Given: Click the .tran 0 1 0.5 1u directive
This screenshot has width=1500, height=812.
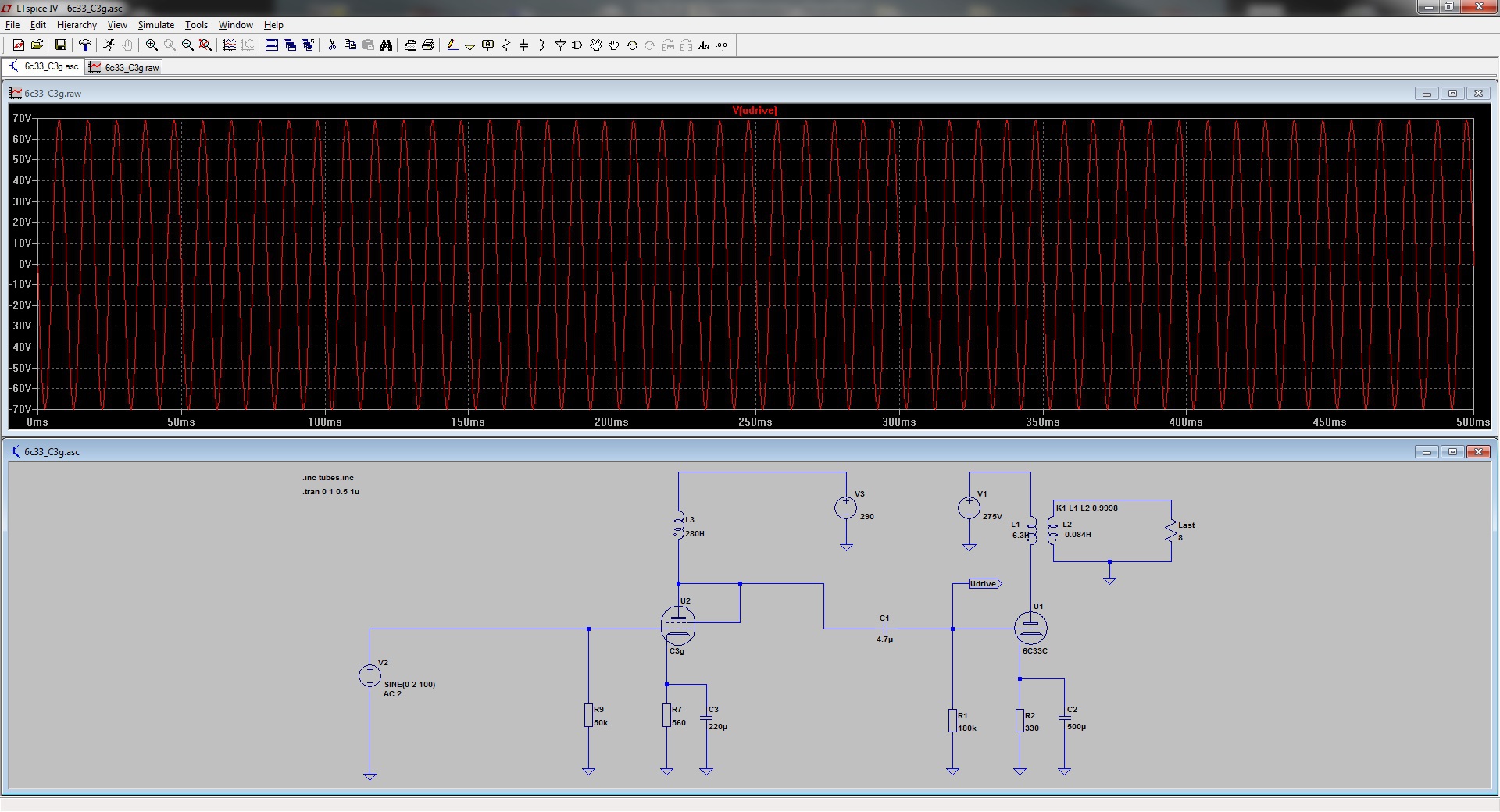Looking at the screenshot, I should pyautogui.click(x=331, y=492).
